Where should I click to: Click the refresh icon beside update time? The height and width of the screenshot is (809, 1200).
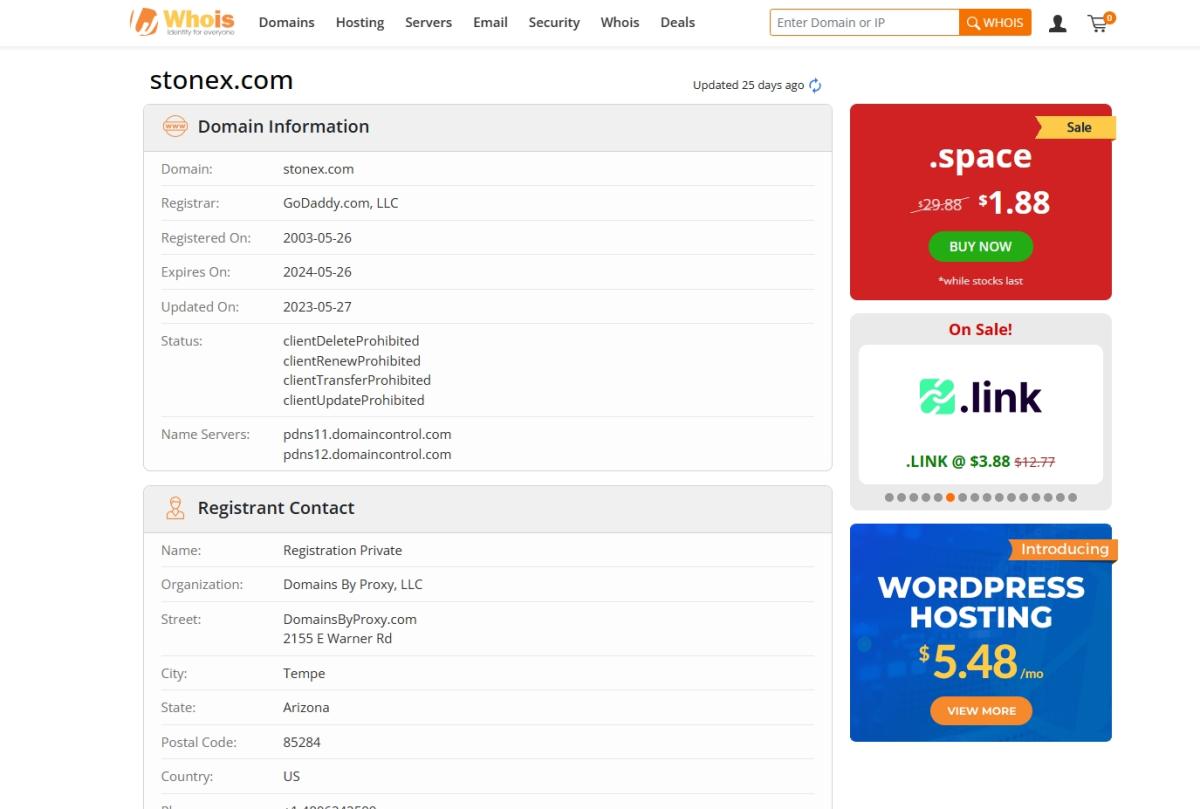click(x=815, y=86)
